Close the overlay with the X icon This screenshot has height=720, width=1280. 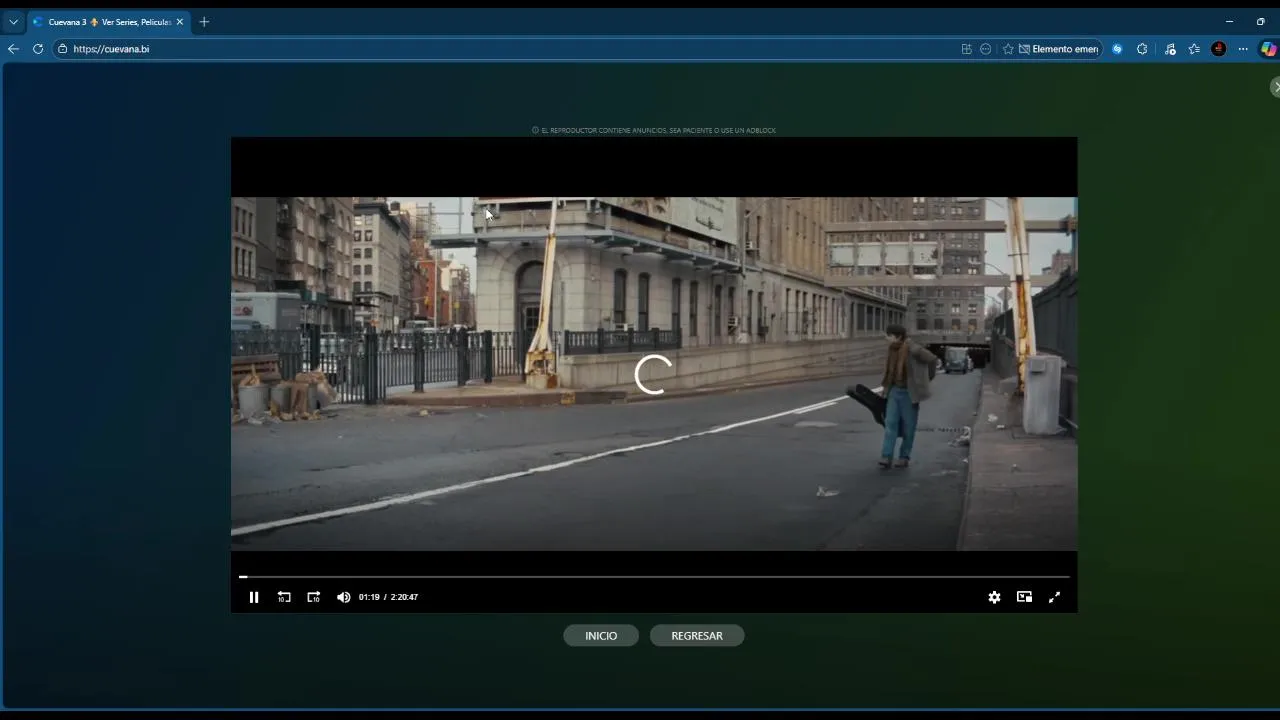click(1275, 87)
